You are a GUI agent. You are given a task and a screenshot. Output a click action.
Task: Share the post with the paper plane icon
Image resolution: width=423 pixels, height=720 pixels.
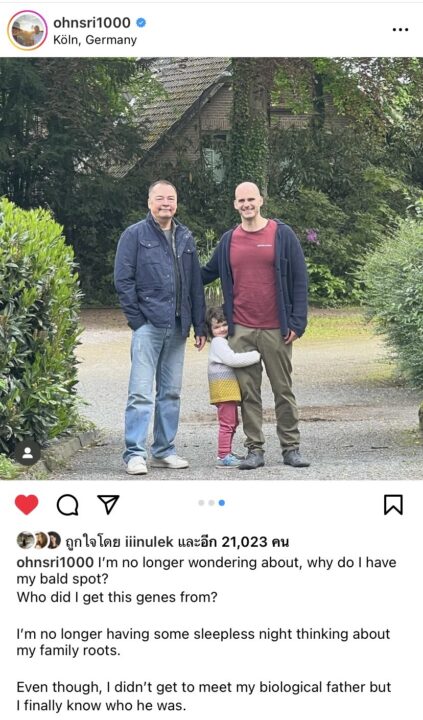(x=108, y=504)
